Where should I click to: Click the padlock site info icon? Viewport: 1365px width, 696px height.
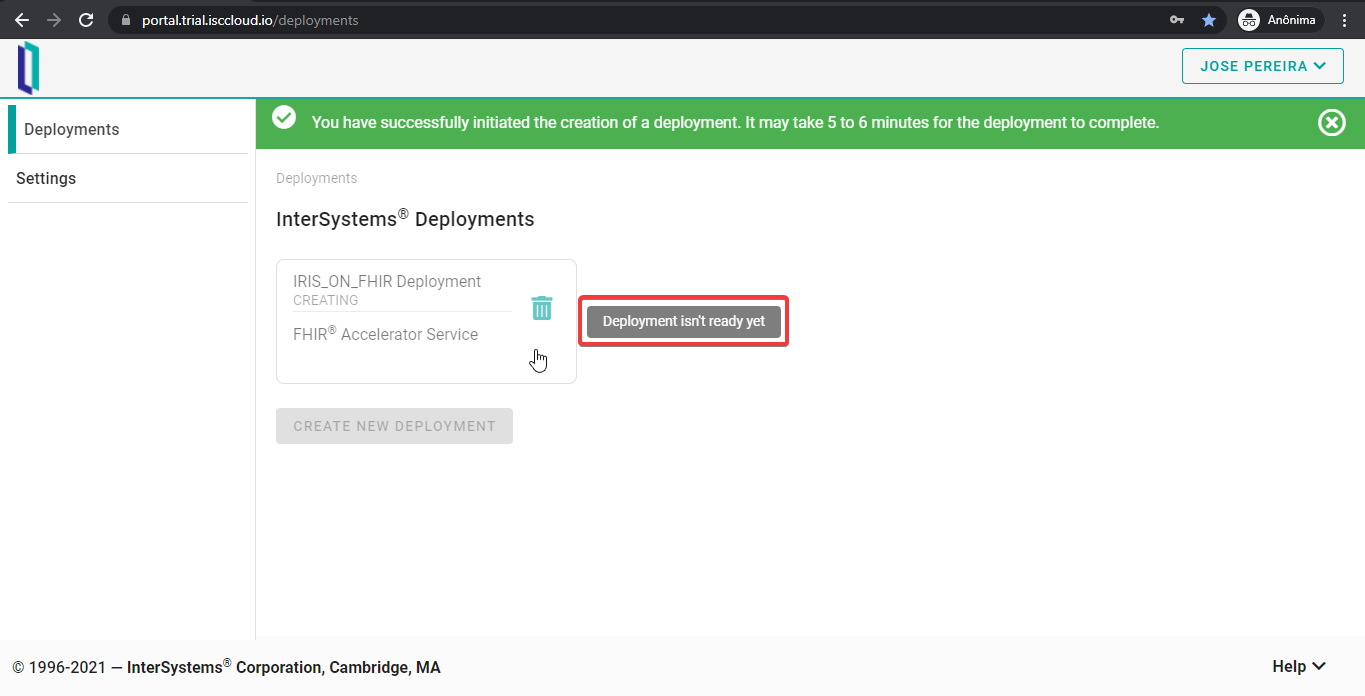pos(125,20)
